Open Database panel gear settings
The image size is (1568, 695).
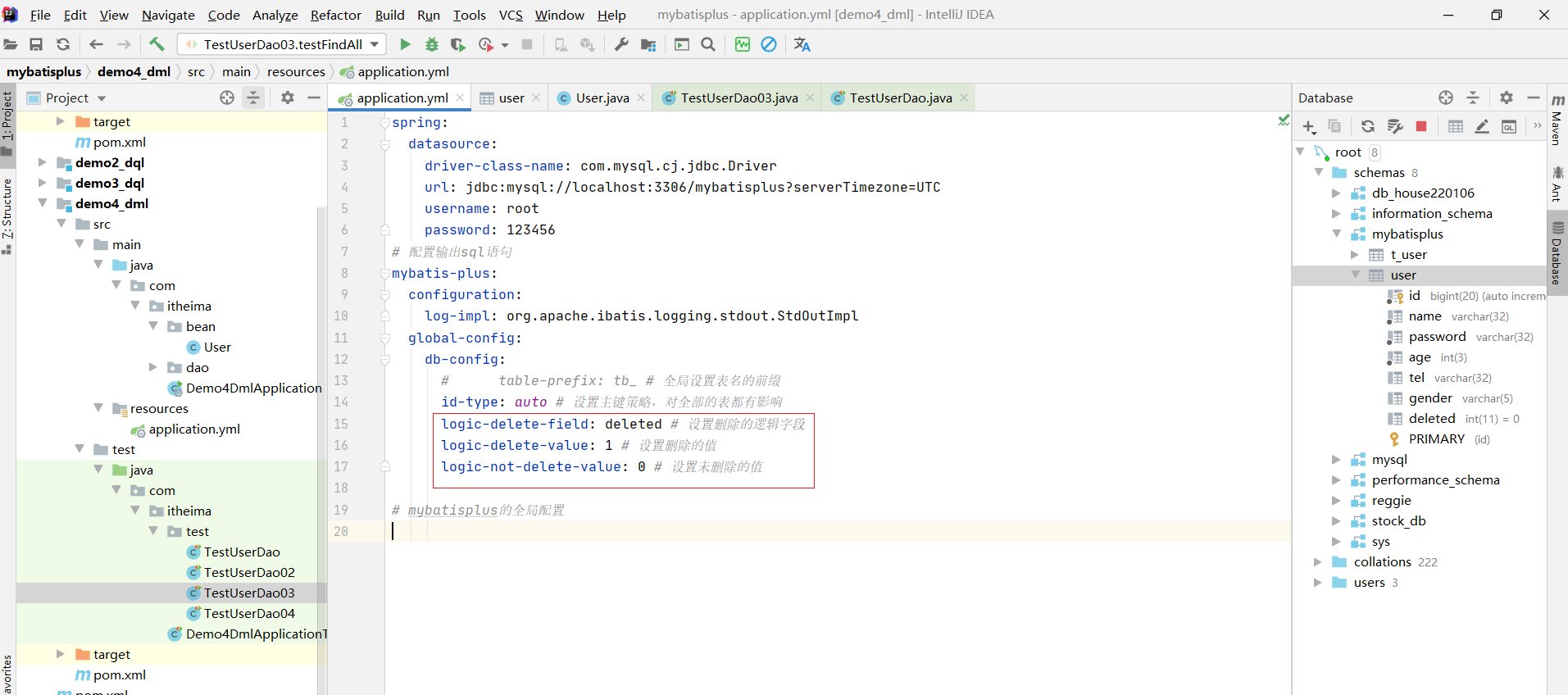(x=1507, y=98)
